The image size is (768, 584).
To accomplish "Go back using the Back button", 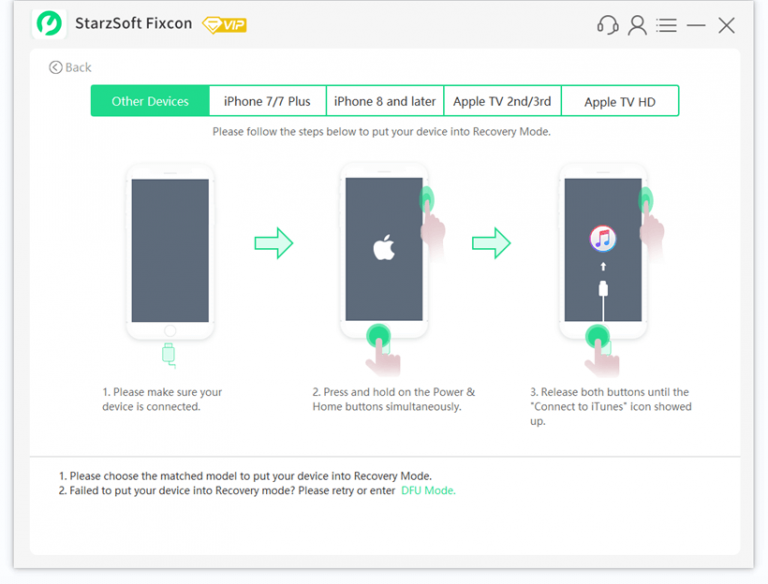I will [x=70, y=67].
